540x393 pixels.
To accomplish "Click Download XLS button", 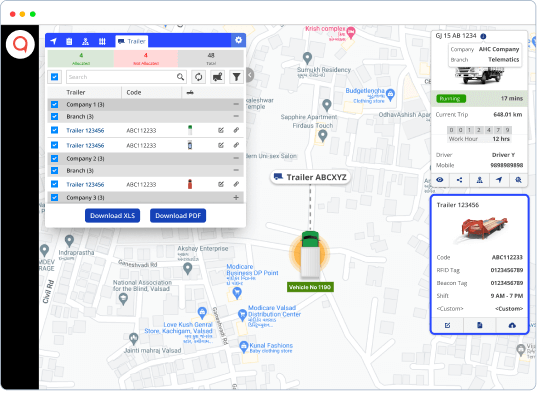I will [x=113, y=216].
